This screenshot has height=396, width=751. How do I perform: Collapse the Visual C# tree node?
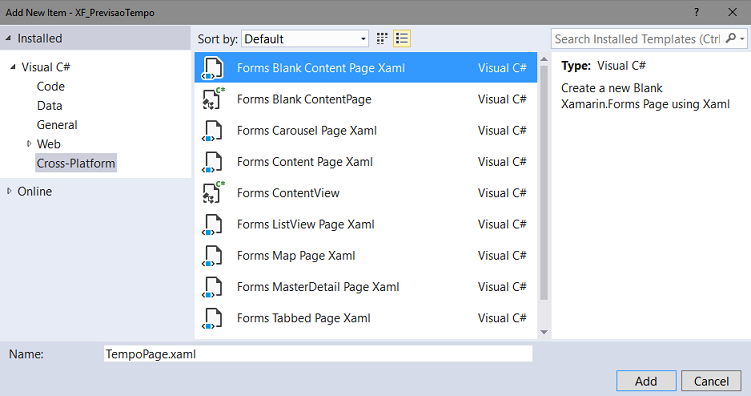click(13, 67)
